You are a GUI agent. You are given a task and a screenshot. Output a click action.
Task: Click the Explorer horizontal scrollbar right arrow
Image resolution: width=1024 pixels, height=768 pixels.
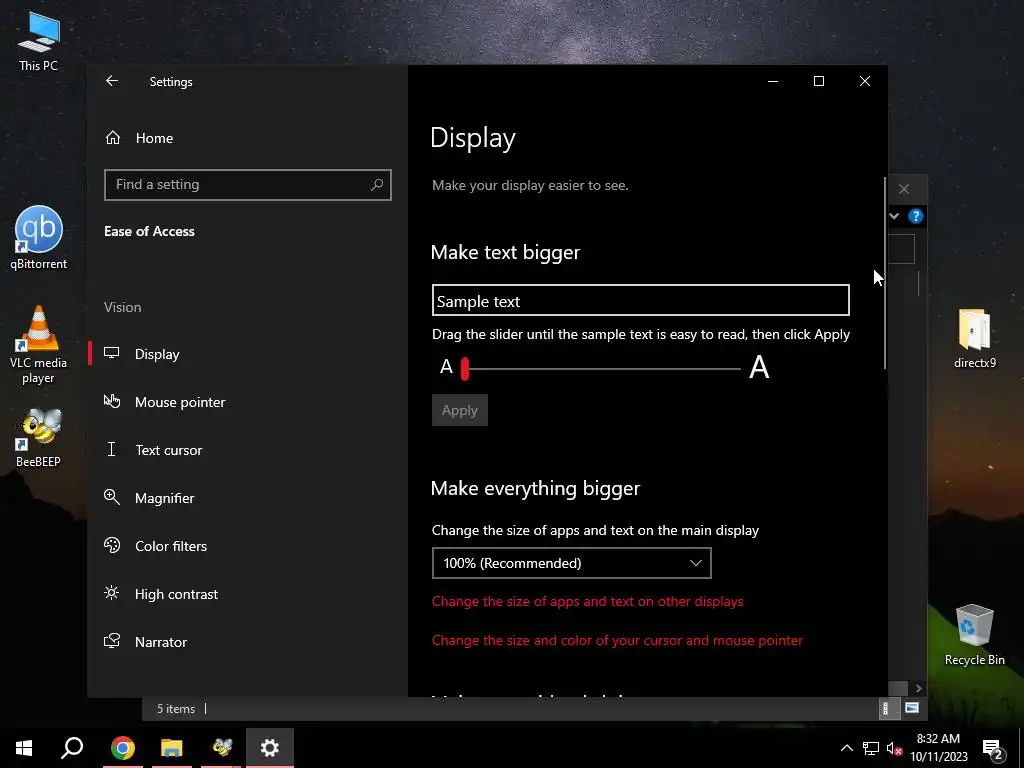pyautogui.click(x=919, y=688)
